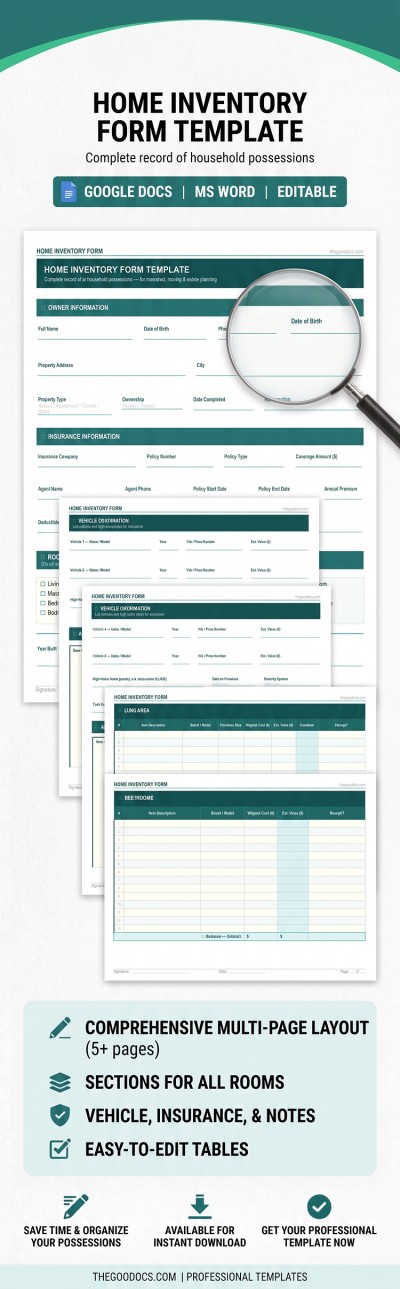Click the Item Description column header in BEETROOMS table
The width and height of the screenshot is (400, 1289).
160,813
